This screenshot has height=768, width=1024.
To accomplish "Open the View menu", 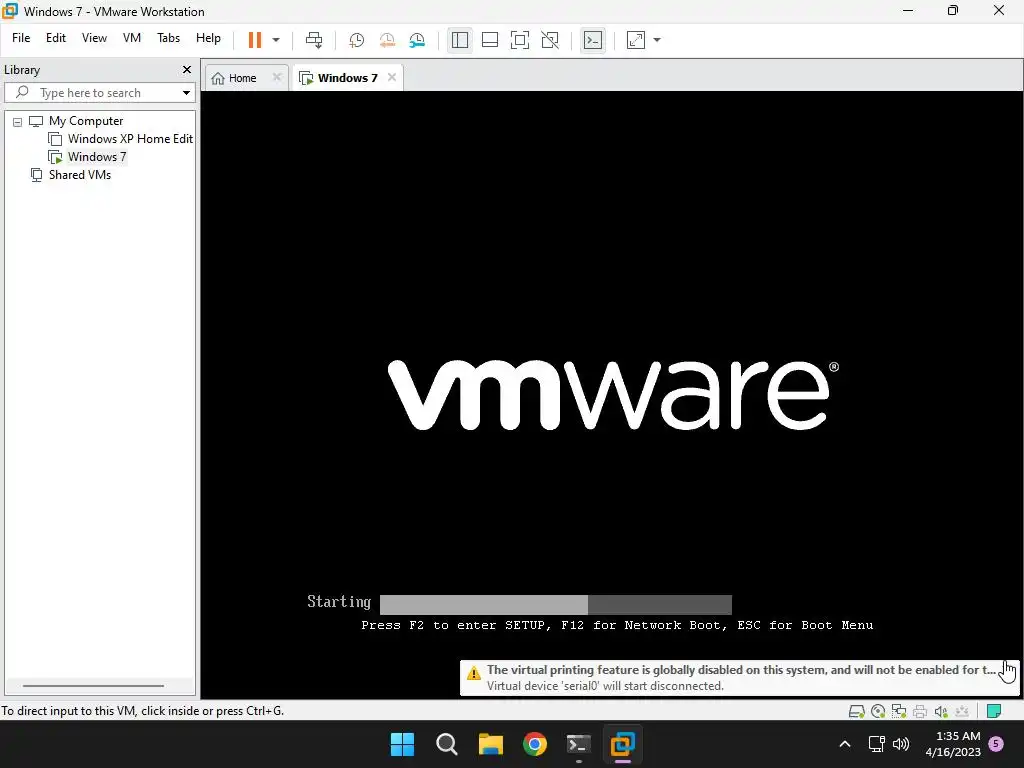I will pyautogui.click(x=94, y=38).
